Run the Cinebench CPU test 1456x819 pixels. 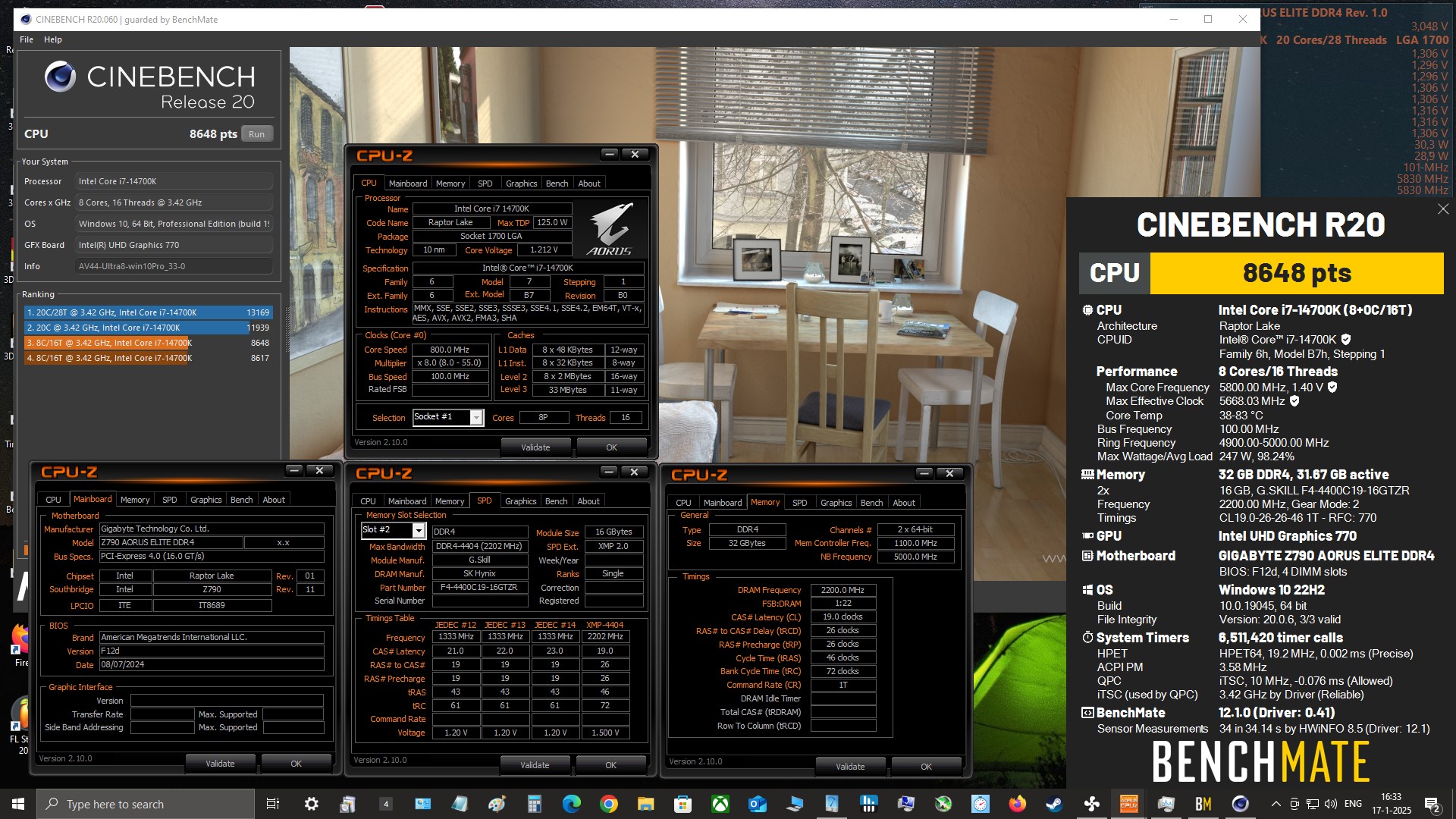pyautogui.click(x=257, y=134)
